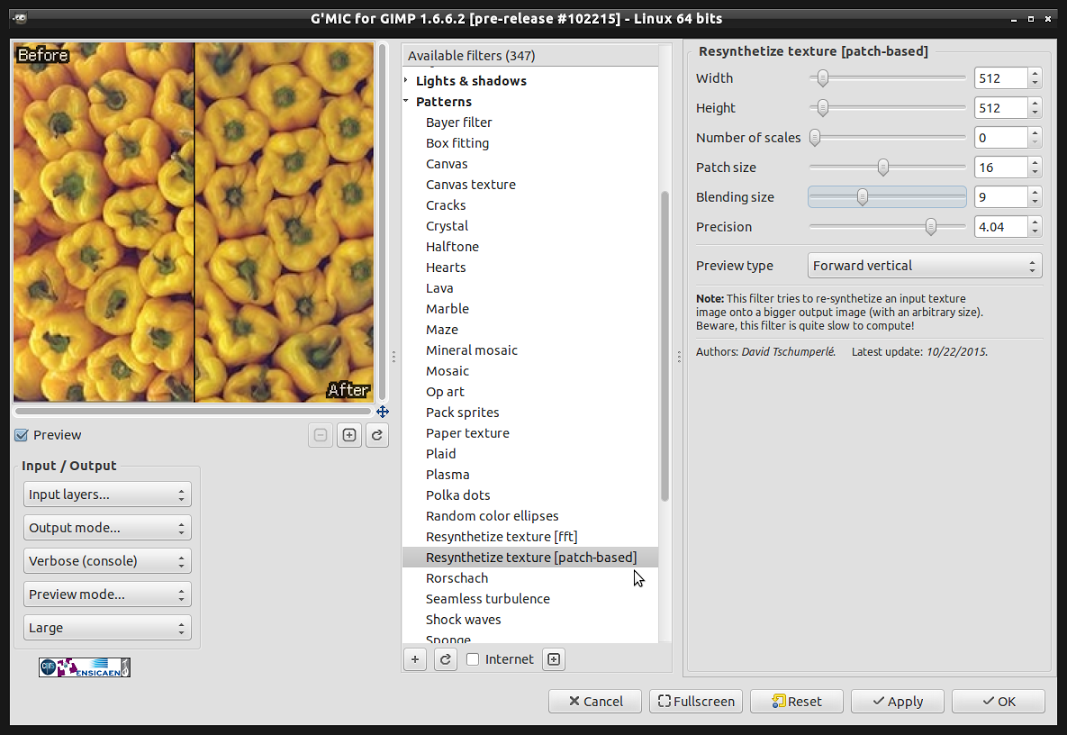
Task: Click the Patch size slider handle
Action: [x=883, y=167]
